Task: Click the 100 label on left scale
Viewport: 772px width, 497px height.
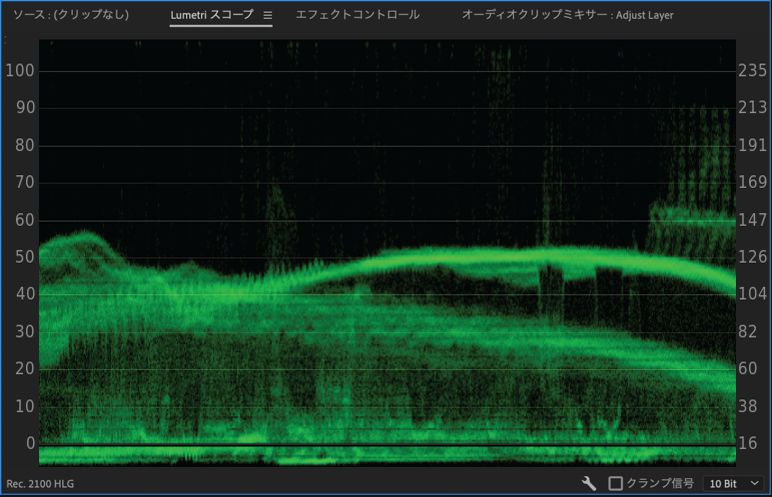Action: tap(20, 70)
